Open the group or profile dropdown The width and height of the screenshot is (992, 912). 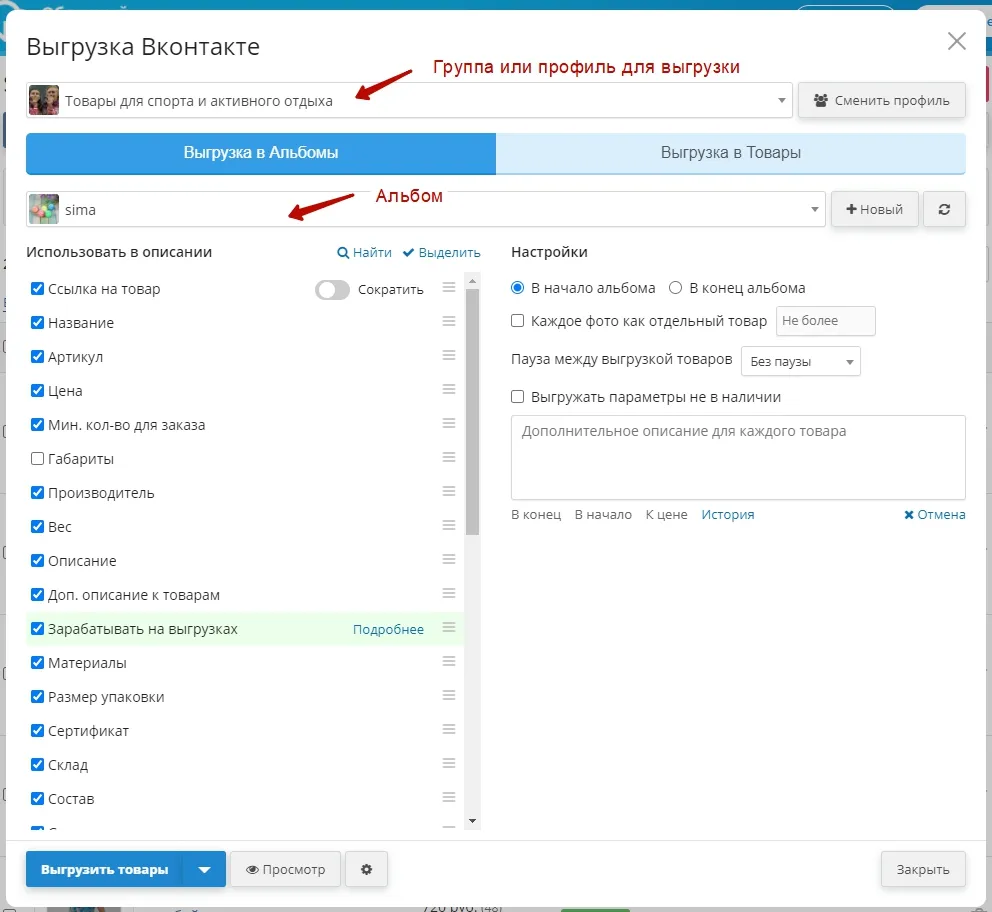(409, 101)
